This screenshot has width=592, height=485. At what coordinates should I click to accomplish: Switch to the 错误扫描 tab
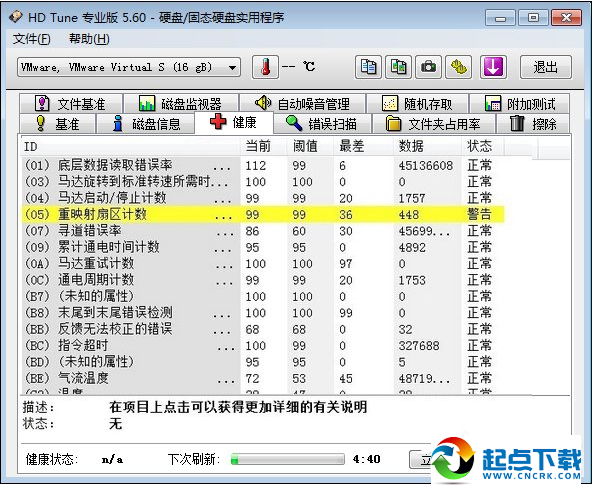tap(322, 123)
